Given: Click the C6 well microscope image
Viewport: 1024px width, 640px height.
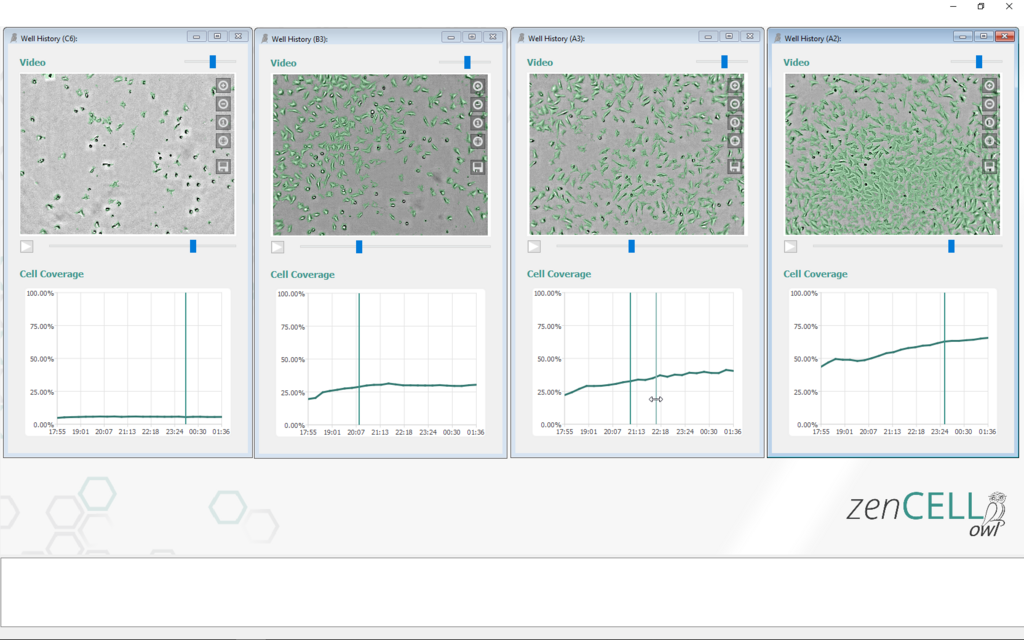Looking at the screenshot, I should click(120, 155).
